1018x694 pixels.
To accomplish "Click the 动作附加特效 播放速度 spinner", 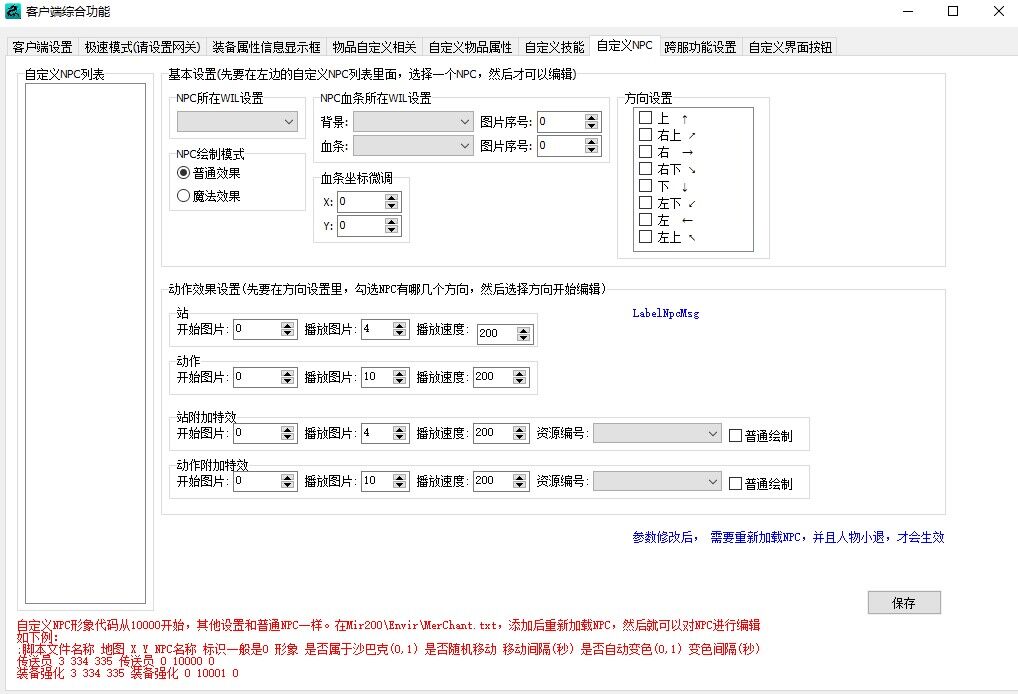I will 519,481.
